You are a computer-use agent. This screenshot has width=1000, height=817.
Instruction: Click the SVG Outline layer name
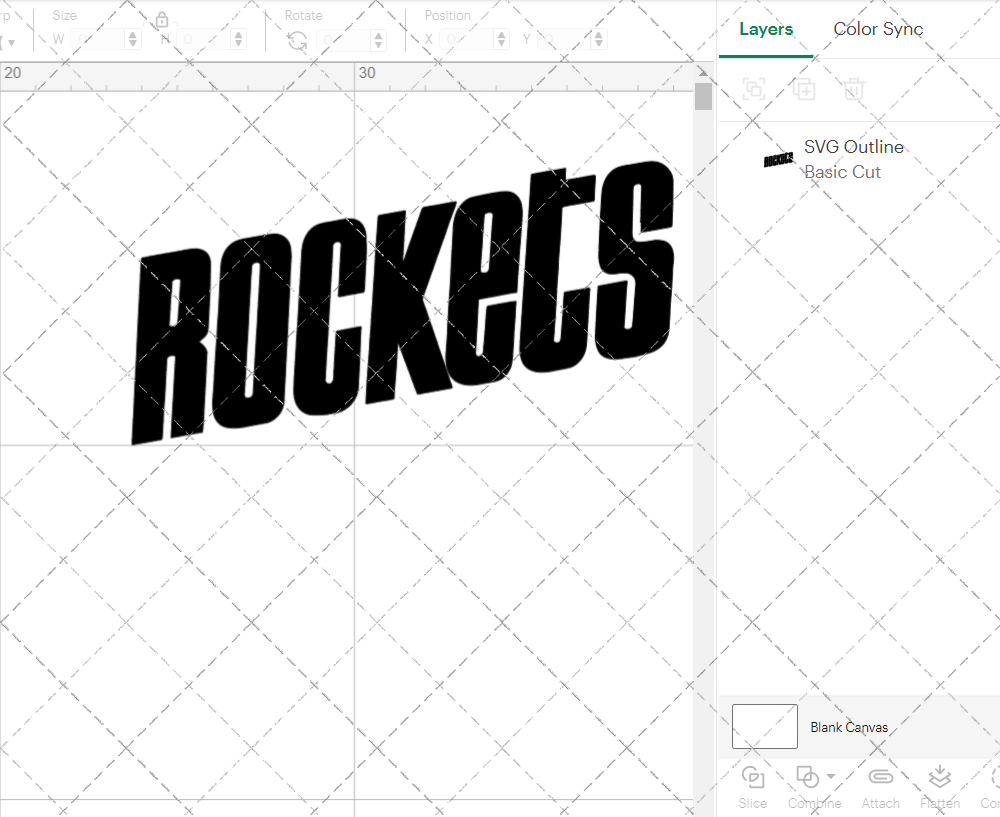coord(854,147)
